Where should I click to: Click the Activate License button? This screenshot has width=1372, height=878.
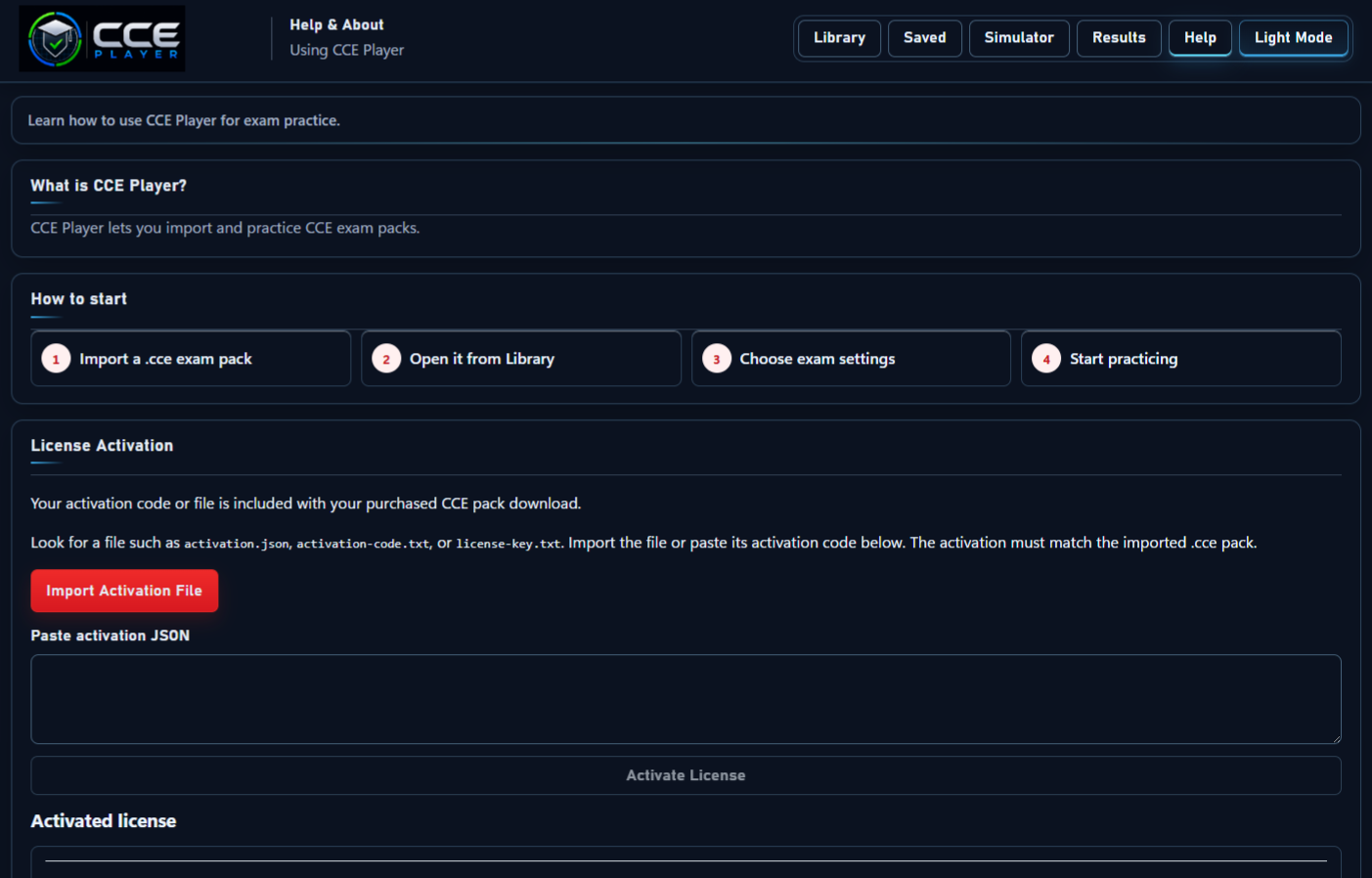click(x=686, y=775)
